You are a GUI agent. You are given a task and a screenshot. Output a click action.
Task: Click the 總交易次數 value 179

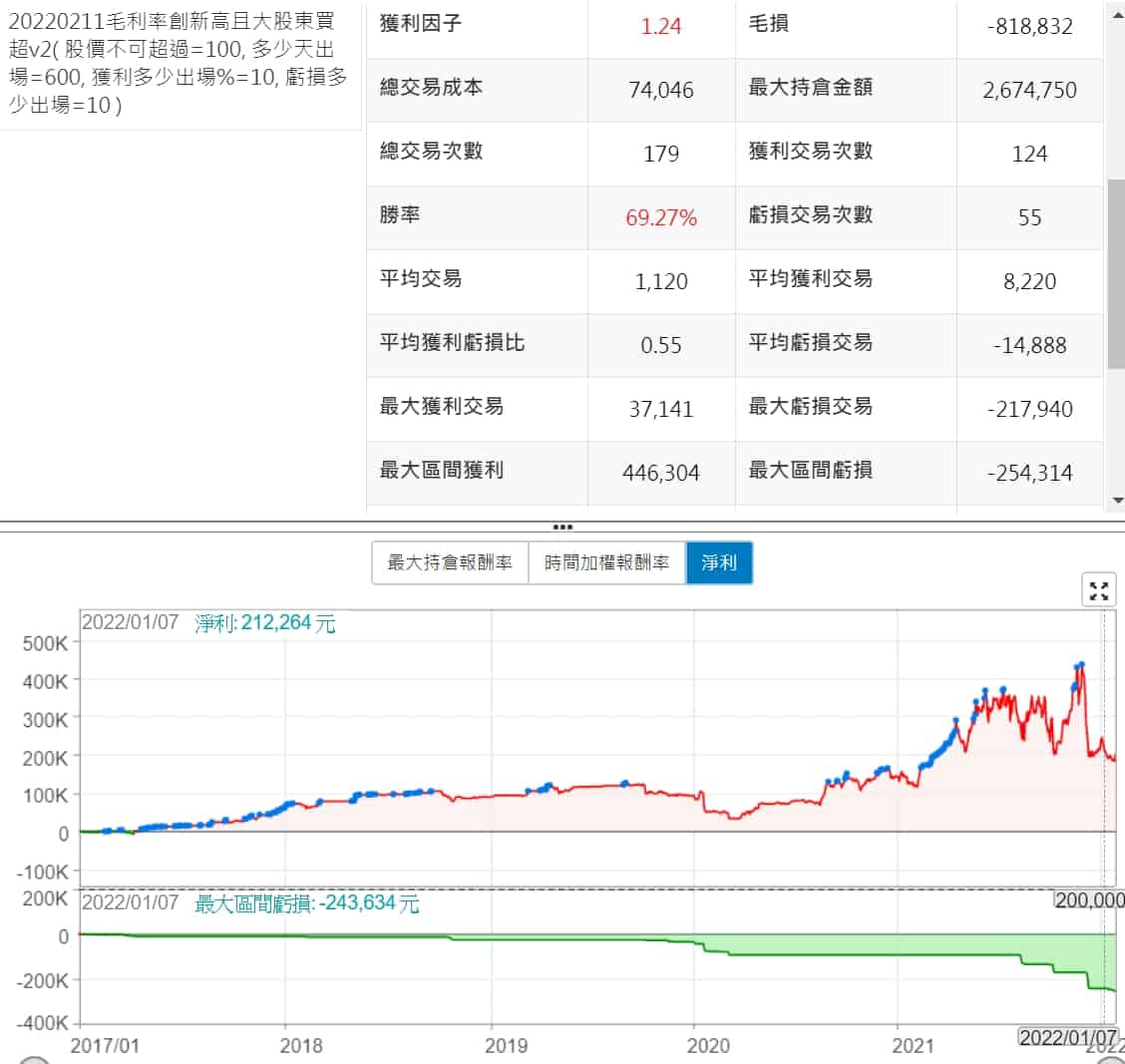click(661, 154)
